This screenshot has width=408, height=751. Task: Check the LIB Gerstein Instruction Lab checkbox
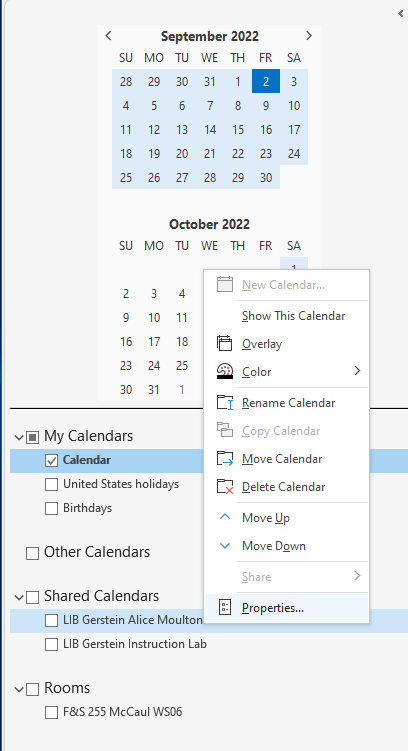coord(51,645)
